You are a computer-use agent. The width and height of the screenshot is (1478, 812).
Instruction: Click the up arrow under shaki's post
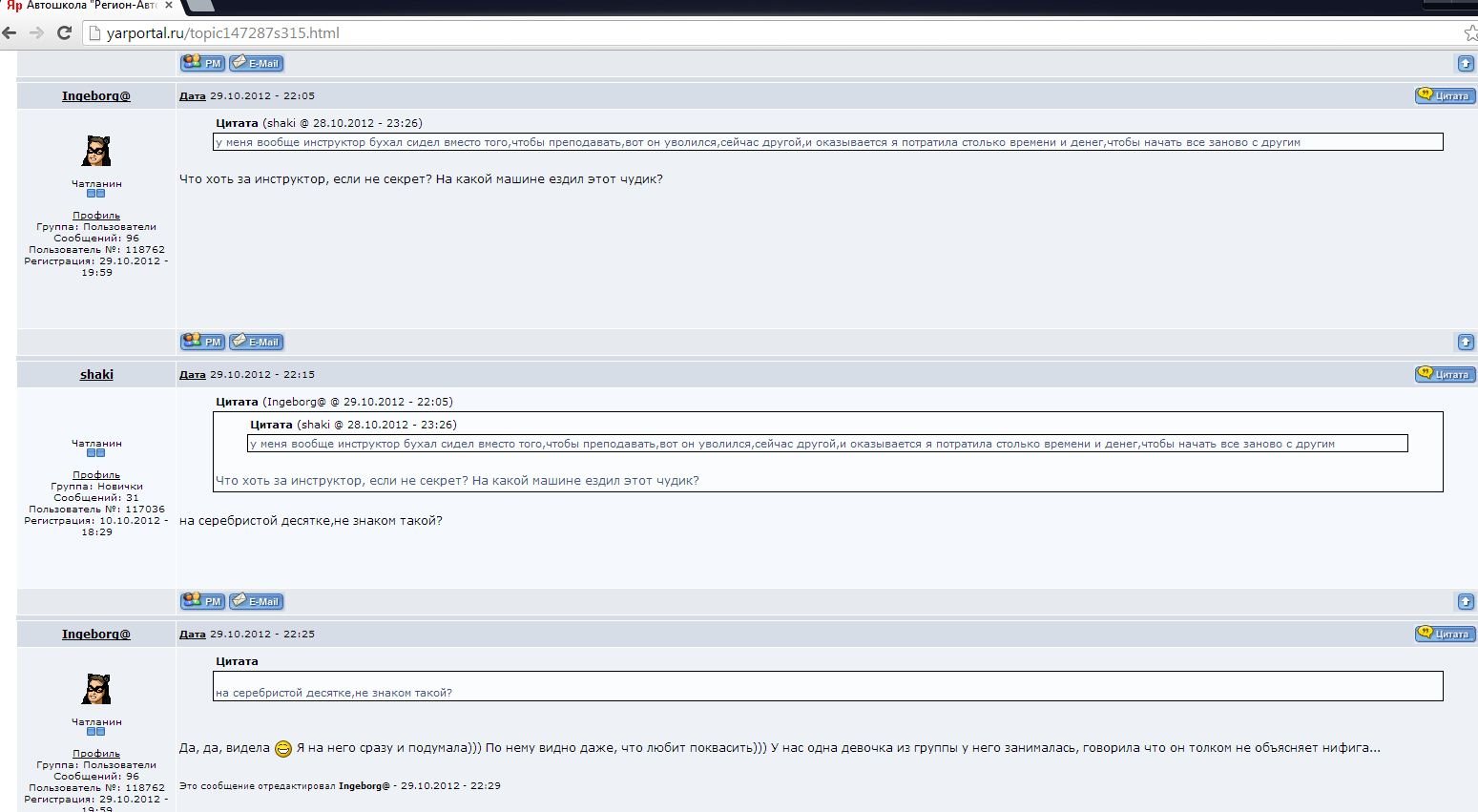pos(1466,601)
